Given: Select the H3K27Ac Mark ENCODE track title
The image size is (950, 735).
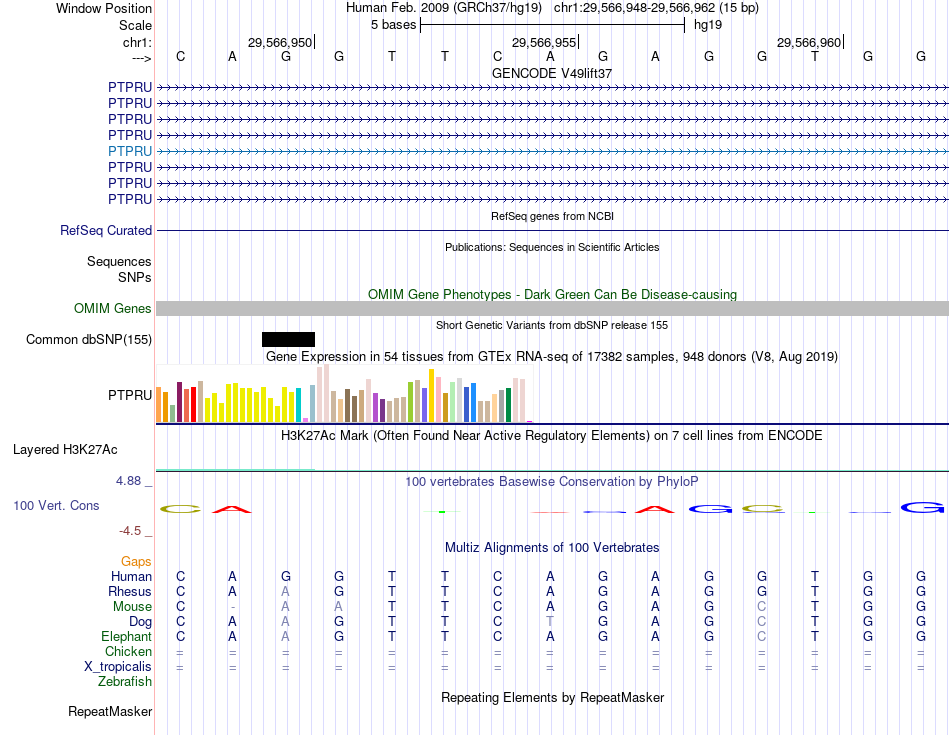Looking at the screenshot, I should [x=552, y=436].
